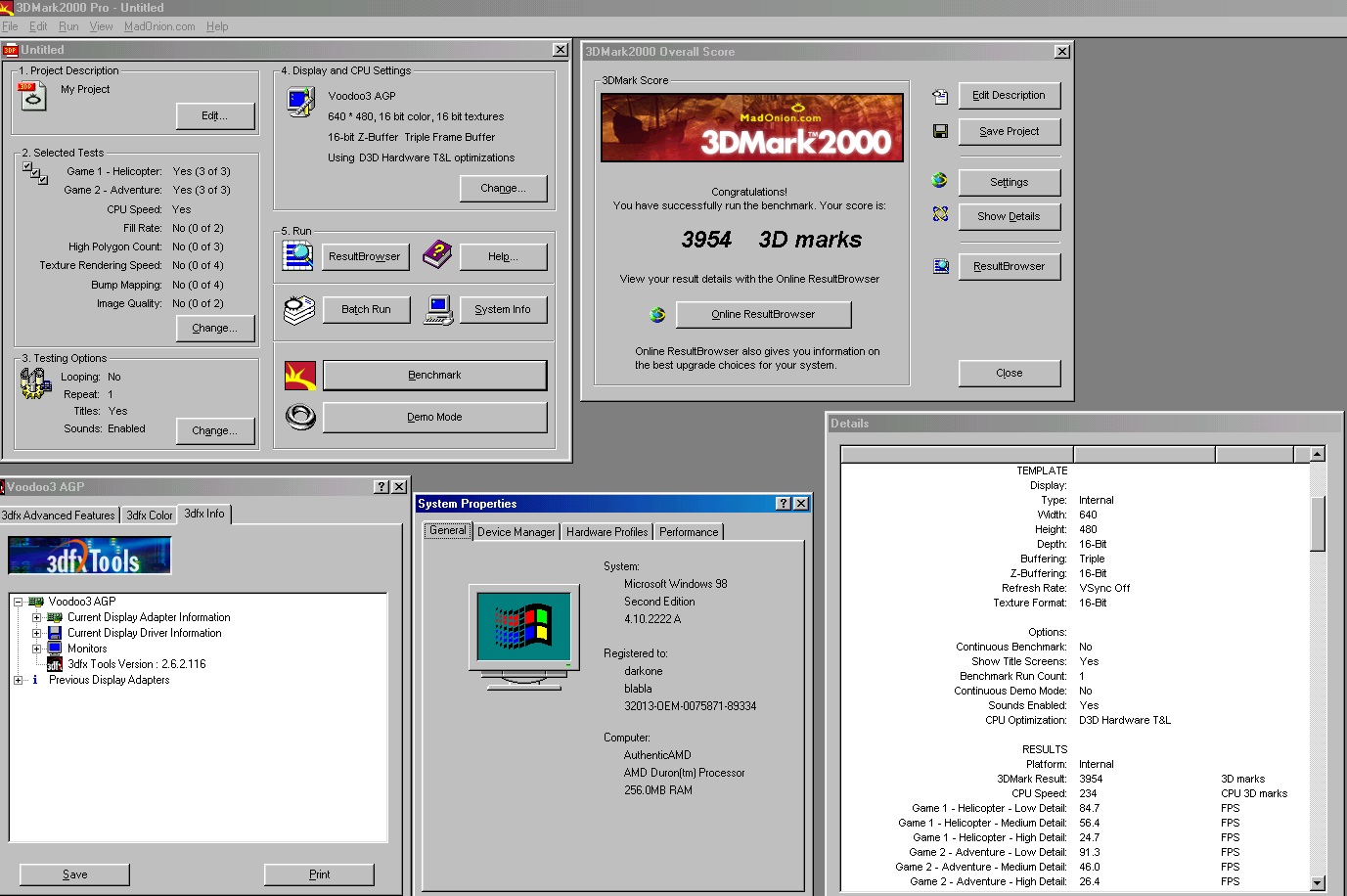
Task: Open the Help menu
Action: point(217,26)
